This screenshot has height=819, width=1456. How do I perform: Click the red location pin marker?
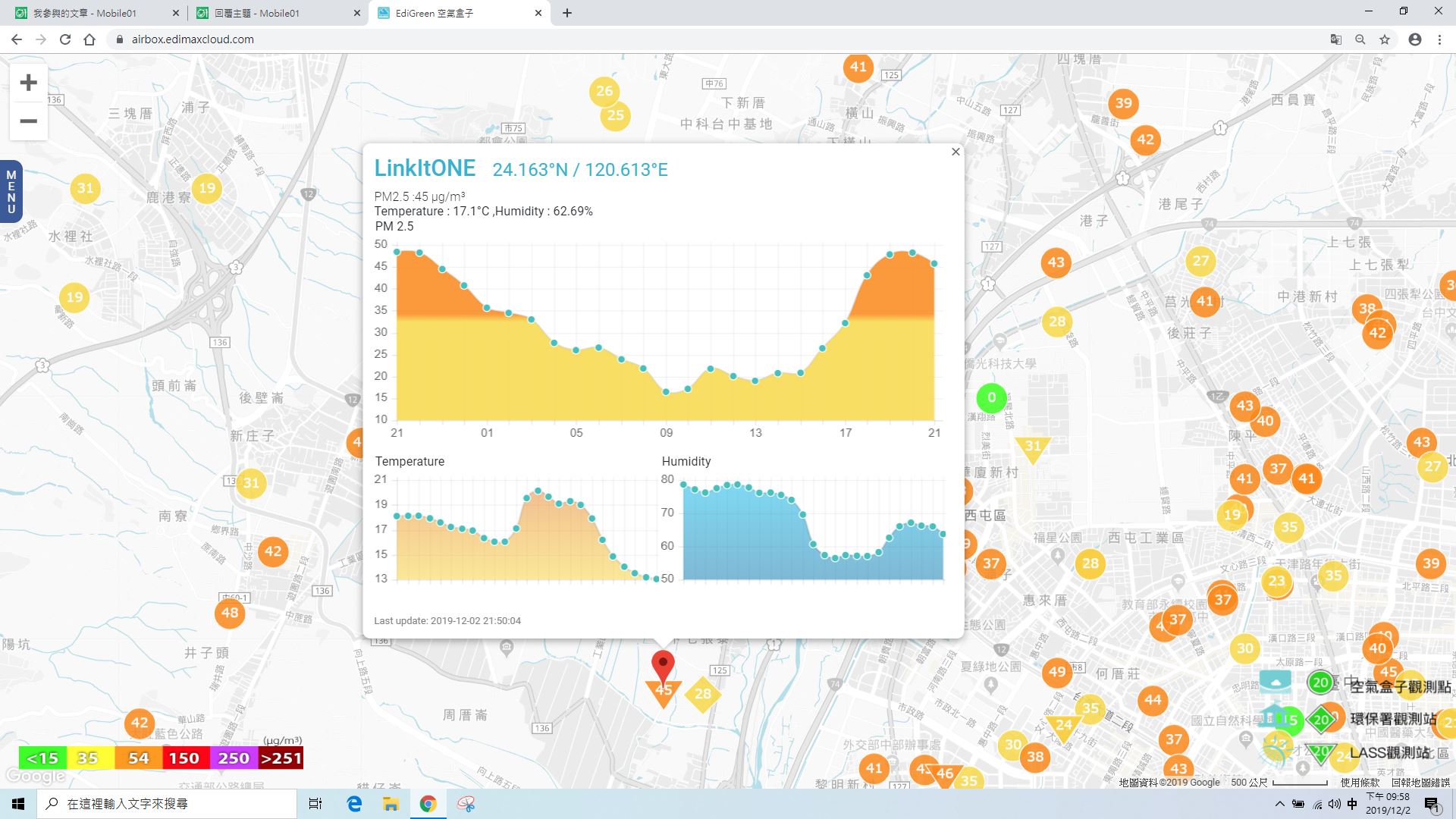click(663, 667)
